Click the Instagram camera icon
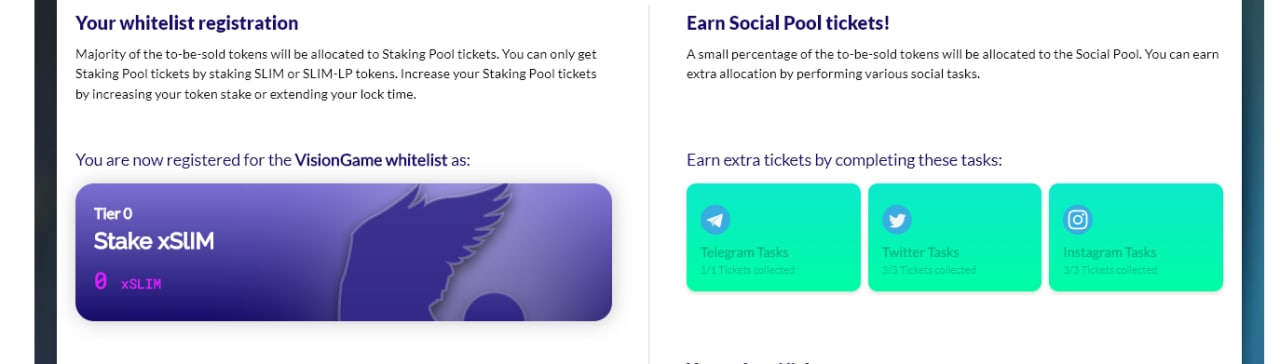The width and height of the screenshot is (1280, 364). [x=1078, y=219]
